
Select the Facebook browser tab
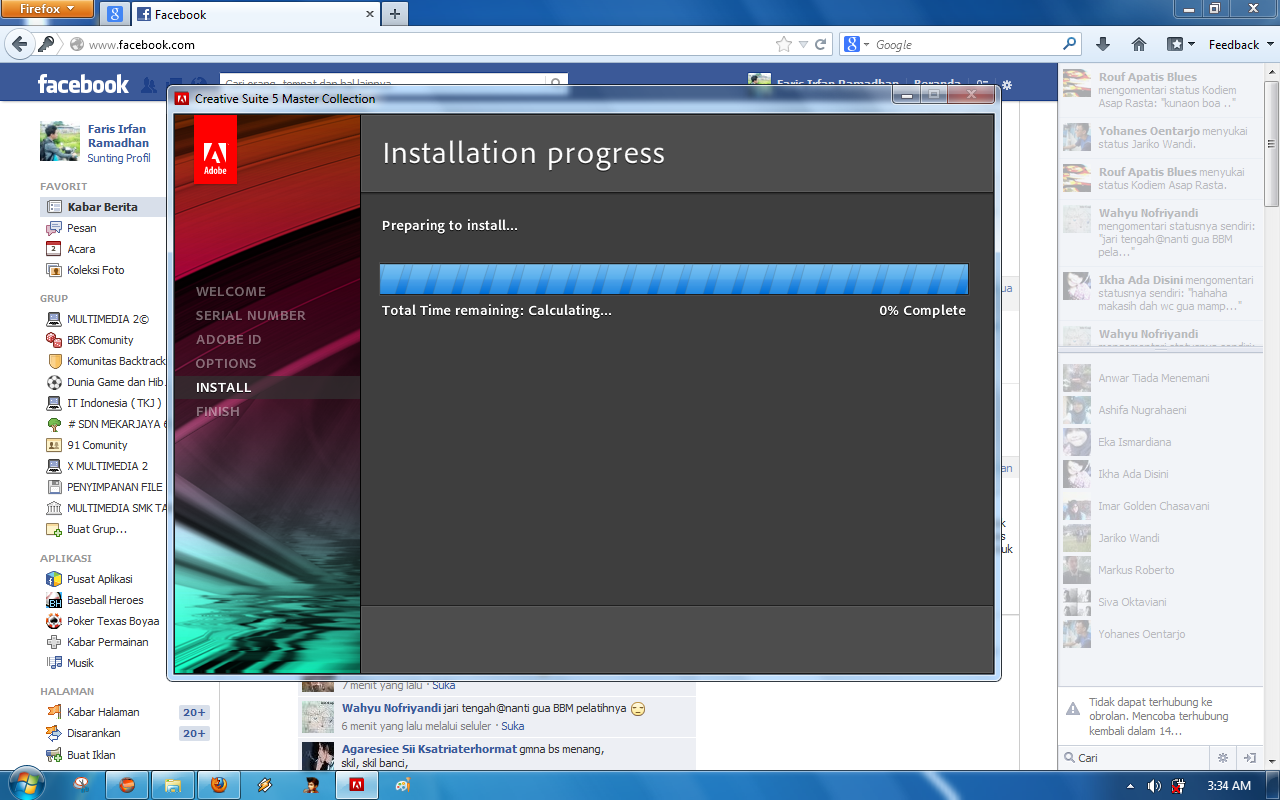(x=255, y=14)
